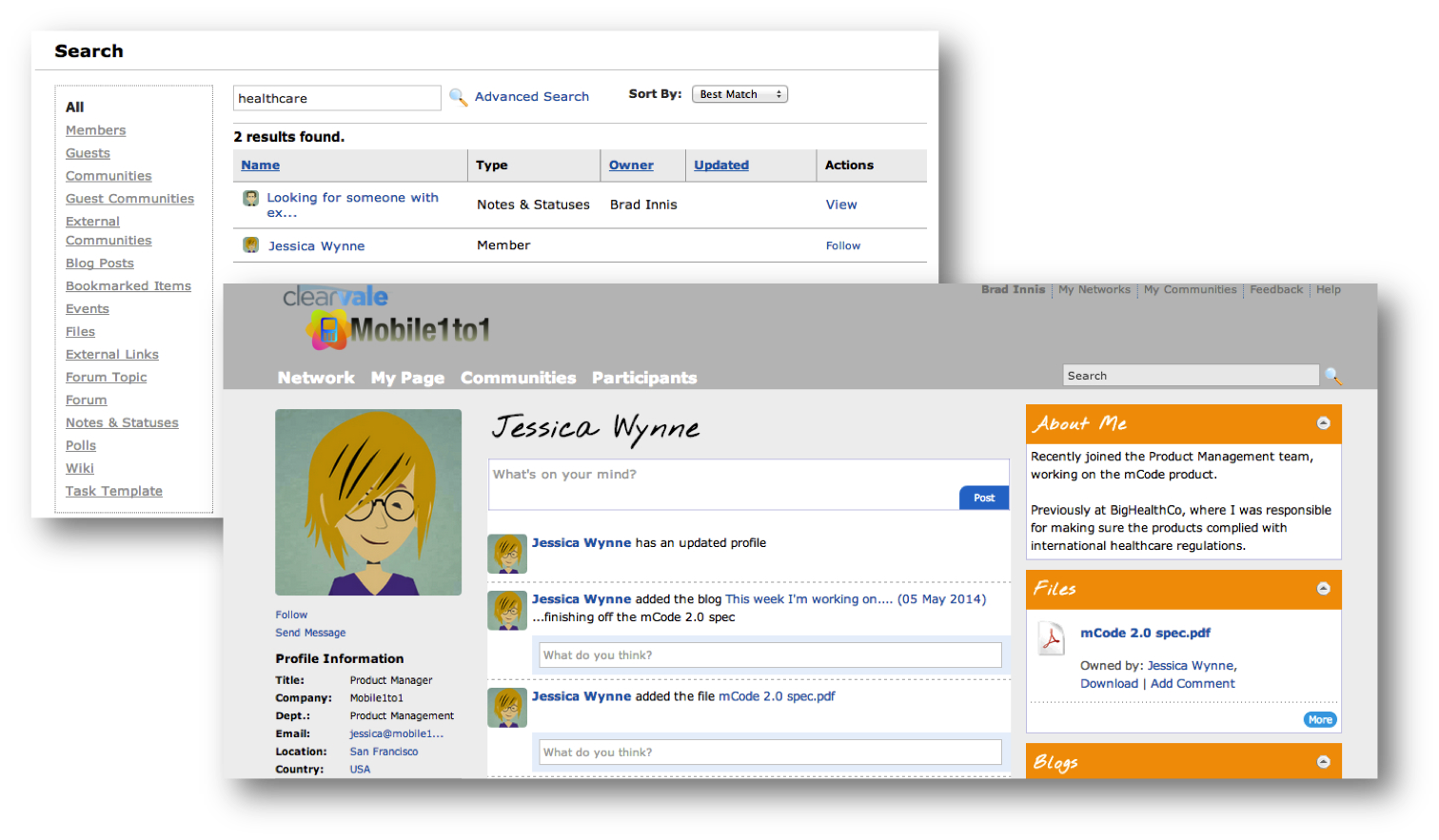Viewport: 1439px width, 840px height.
Task: Filter search by Guest Communities
Action: click(129, 199)
